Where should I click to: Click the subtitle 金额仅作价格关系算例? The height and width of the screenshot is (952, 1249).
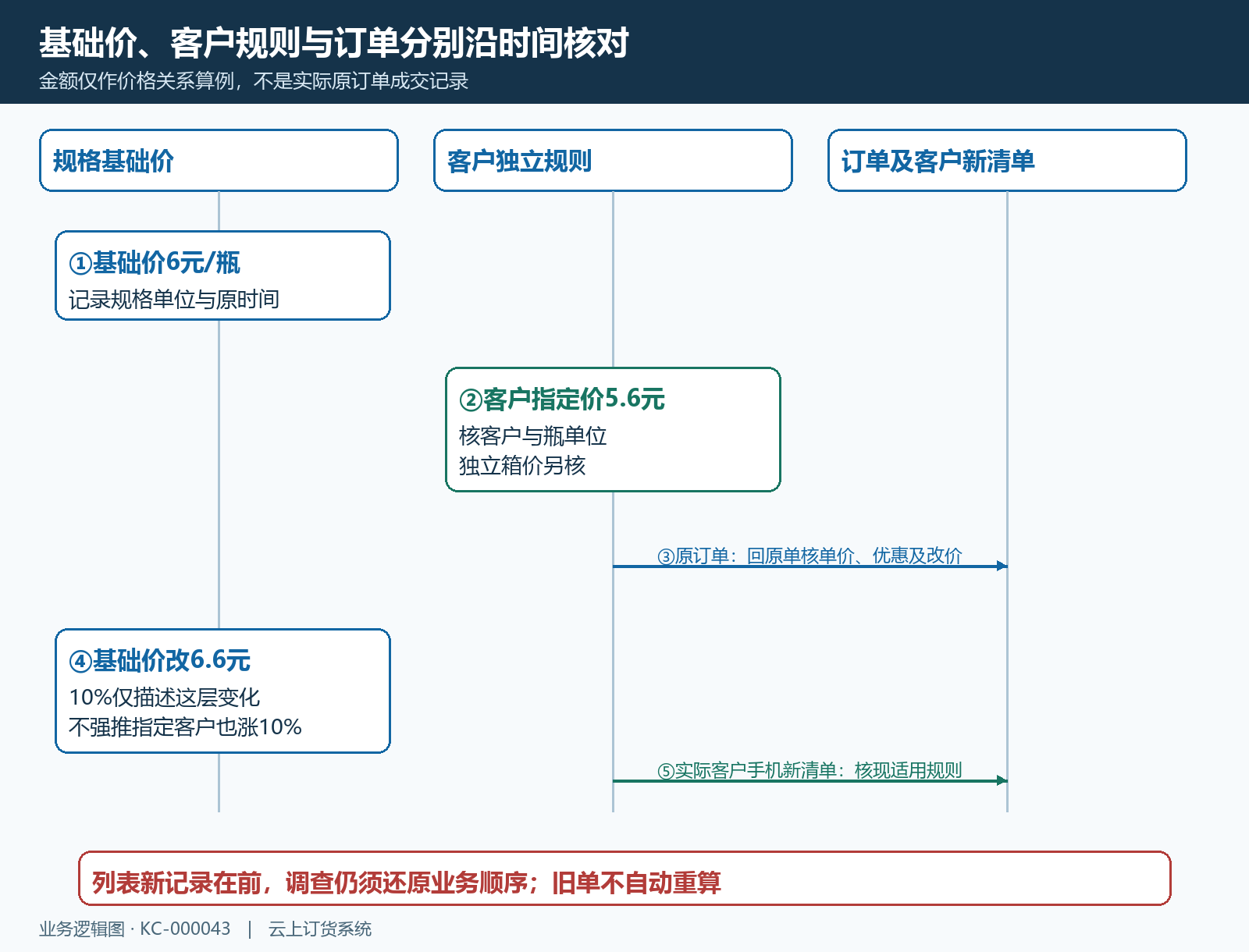point(137,81)
